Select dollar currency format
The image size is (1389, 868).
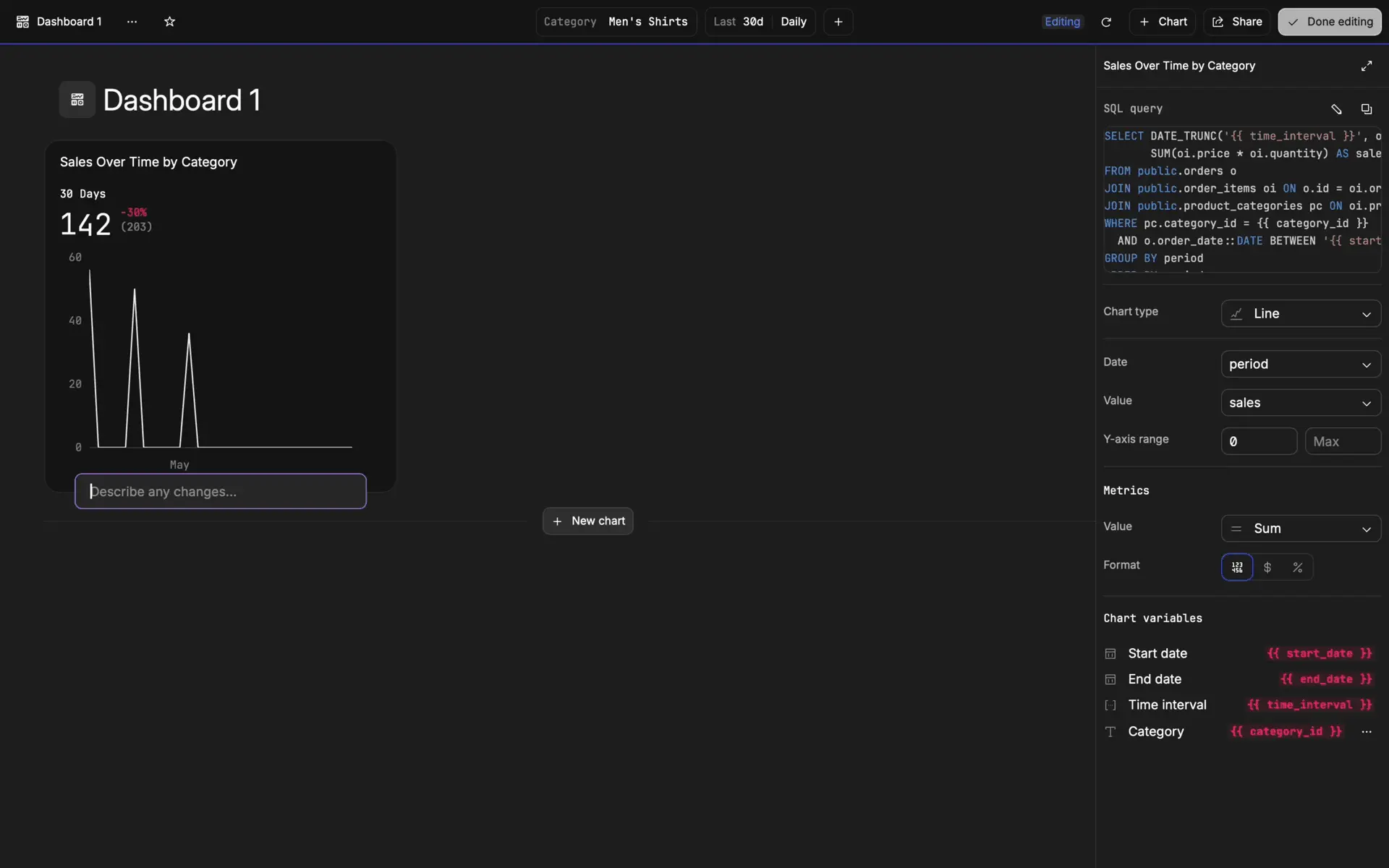click(x=1267, y=567)
